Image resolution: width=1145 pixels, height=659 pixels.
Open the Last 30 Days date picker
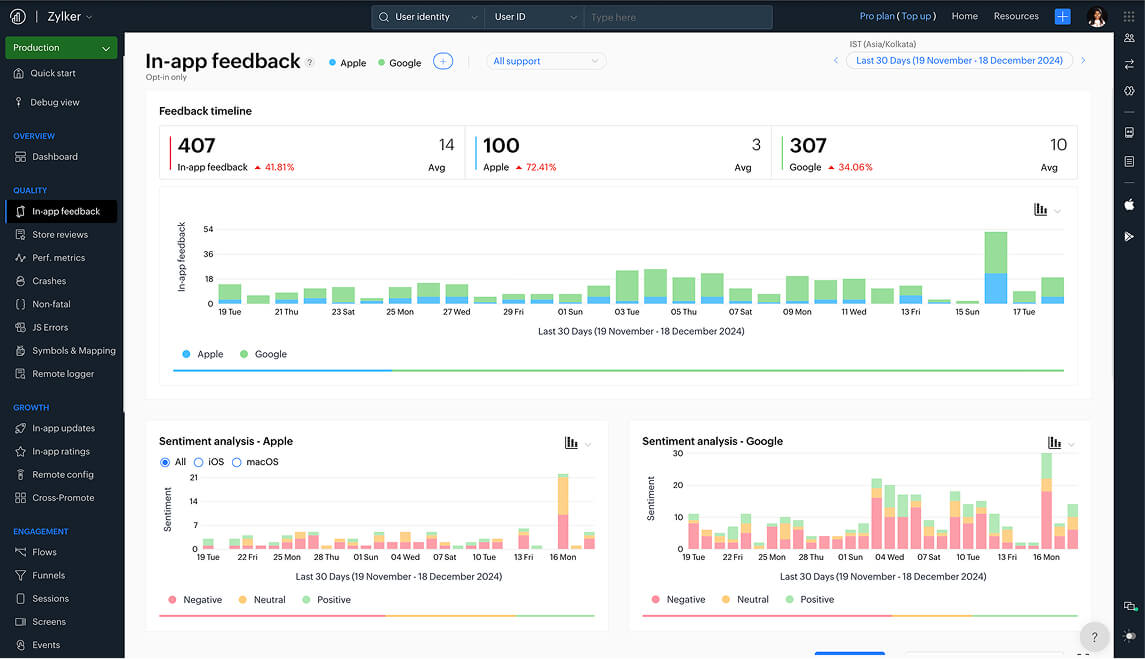[959, 61]
